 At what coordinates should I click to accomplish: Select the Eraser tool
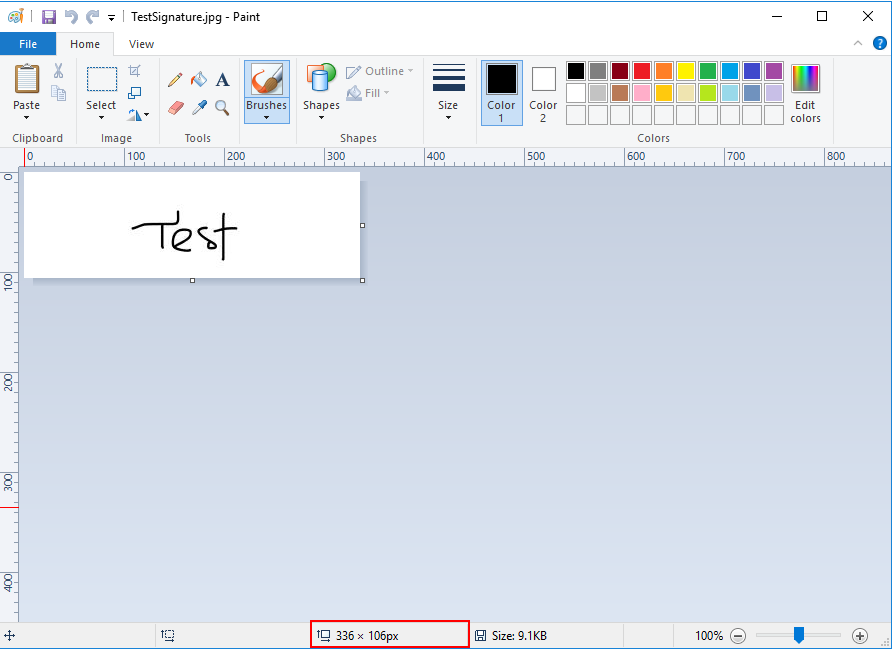pos(176,108)
